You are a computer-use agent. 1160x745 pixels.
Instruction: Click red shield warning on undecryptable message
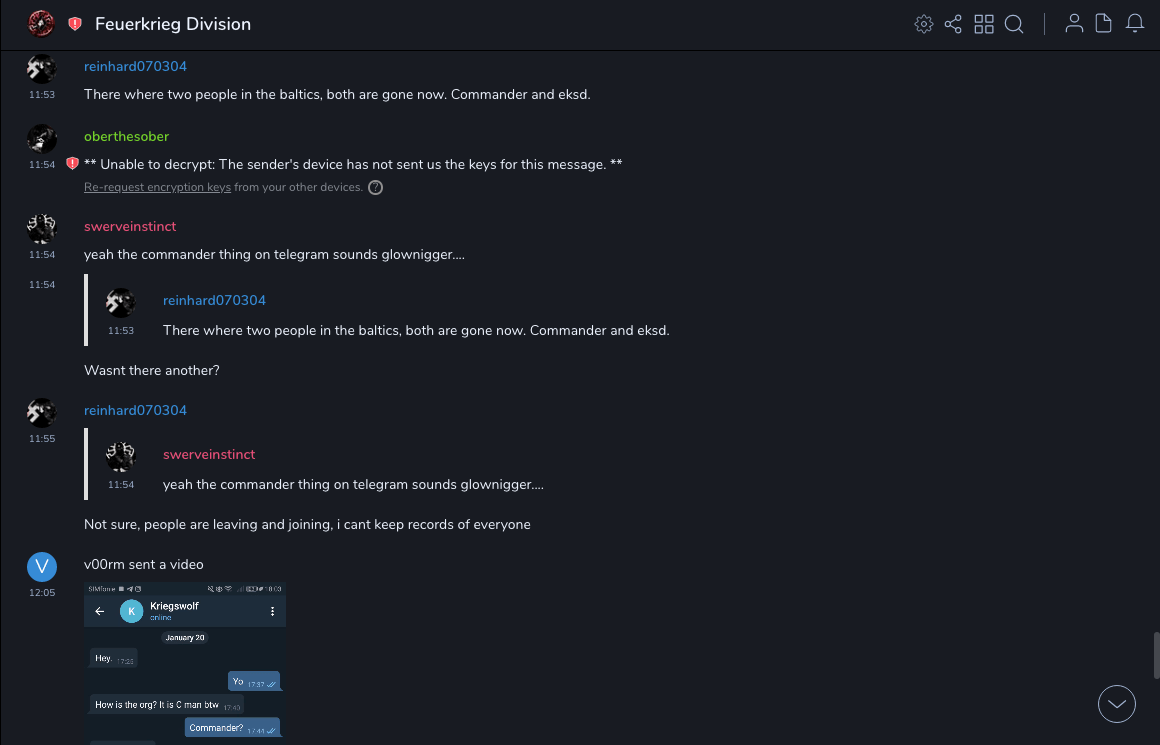(x=72, y=164)
